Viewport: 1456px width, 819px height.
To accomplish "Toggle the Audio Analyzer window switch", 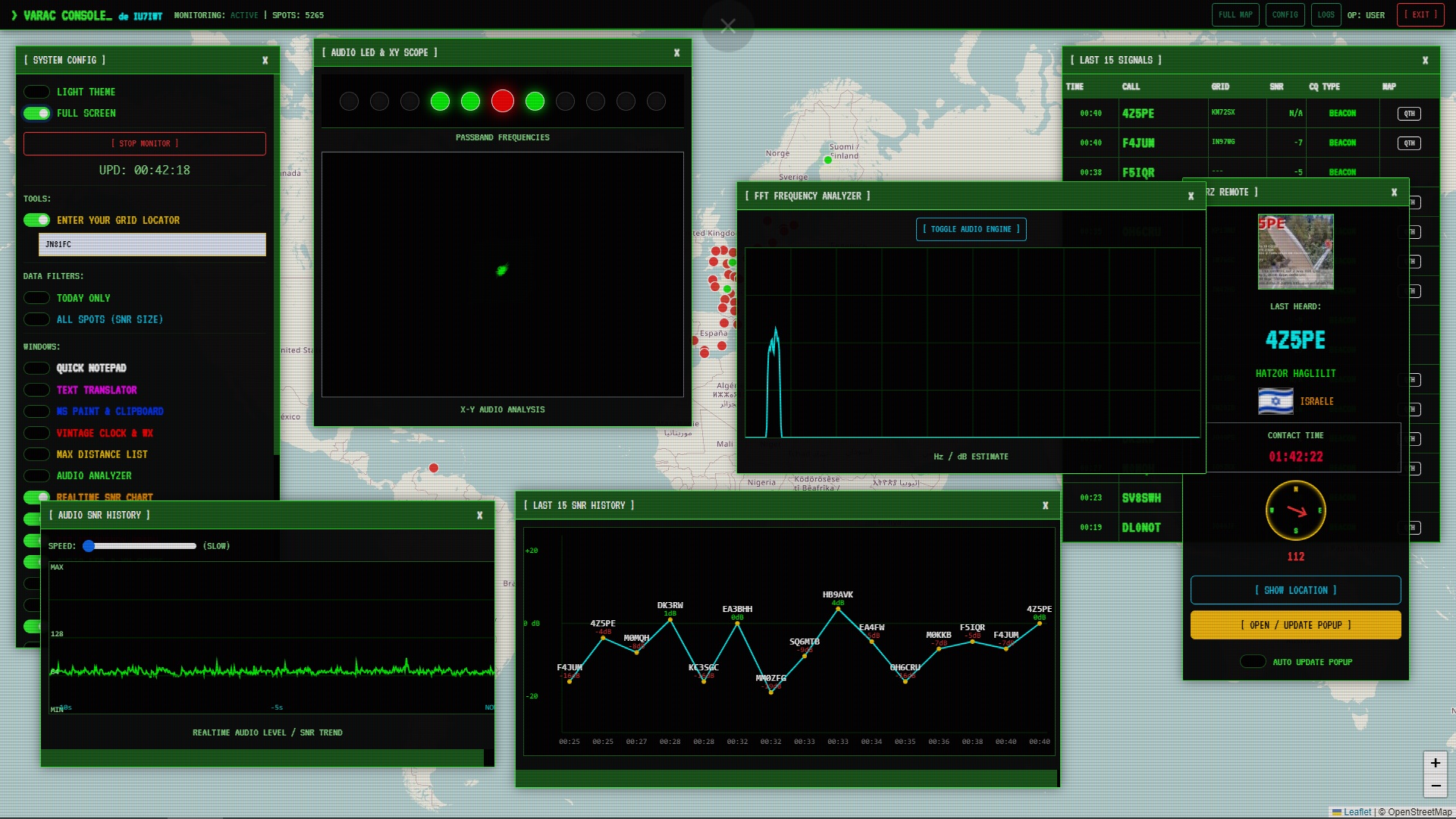I will point(36,475).
